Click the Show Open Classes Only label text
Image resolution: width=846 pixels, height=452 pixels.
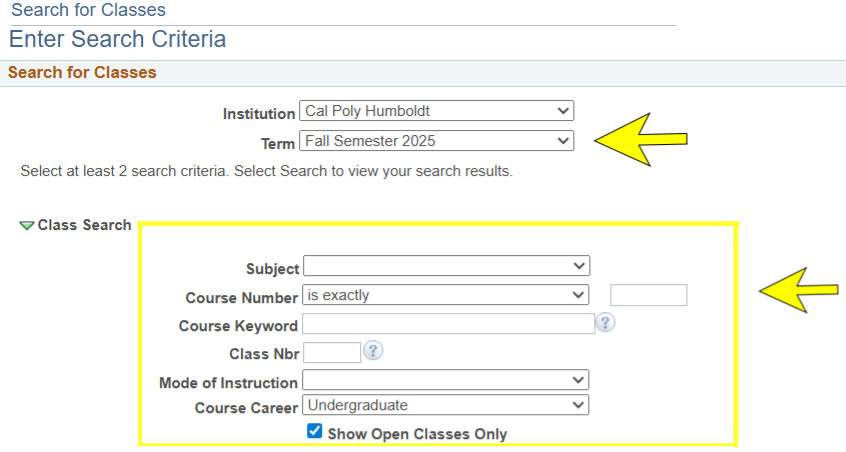point(417,434)
